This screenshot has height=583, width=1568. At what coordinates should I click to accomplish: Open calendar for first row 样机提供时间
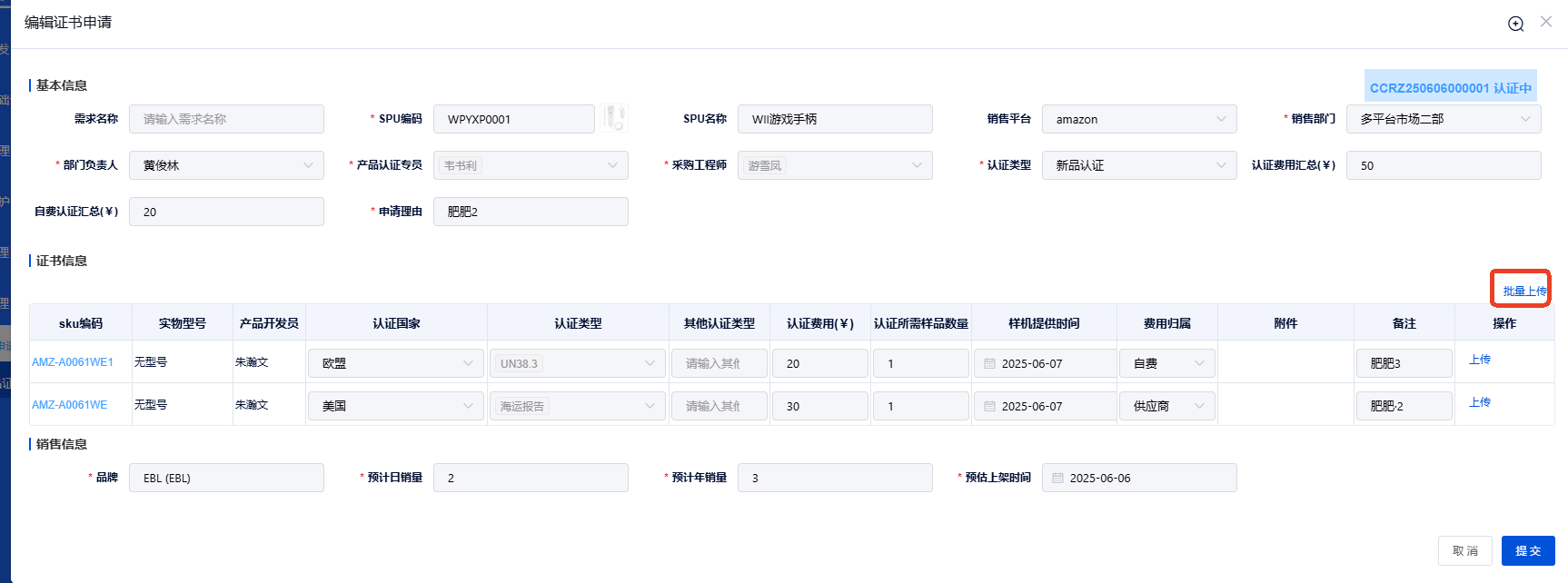pos(1044,363)
